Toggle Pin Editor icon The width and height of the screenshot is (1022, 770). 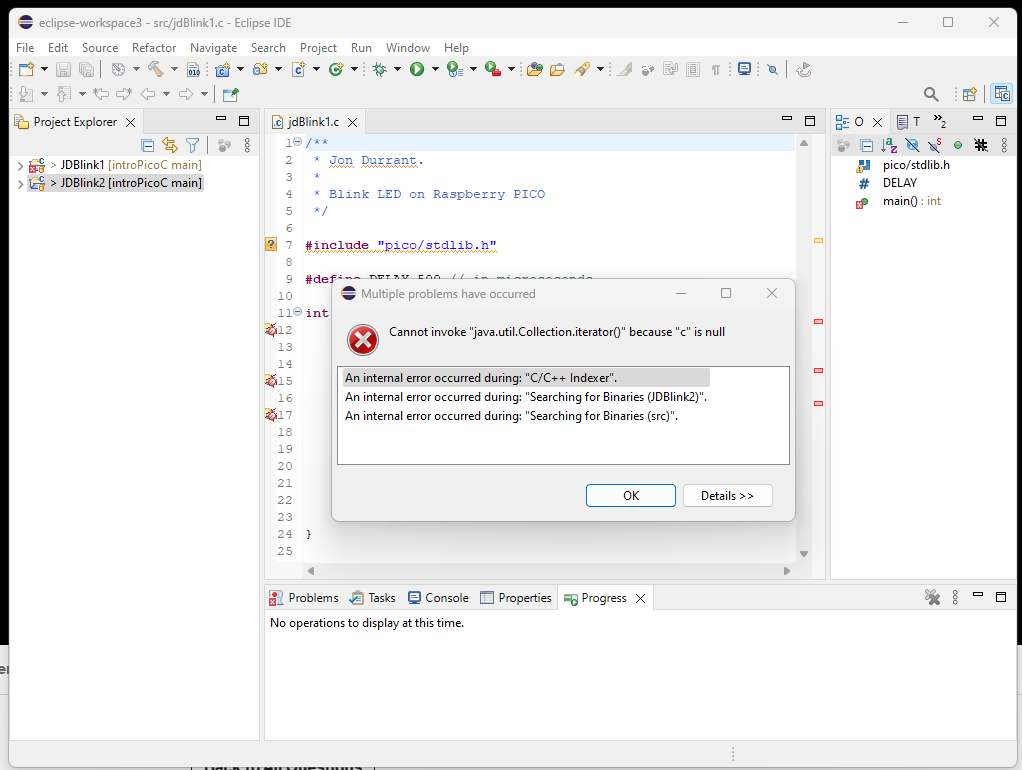tap(231, 94)
